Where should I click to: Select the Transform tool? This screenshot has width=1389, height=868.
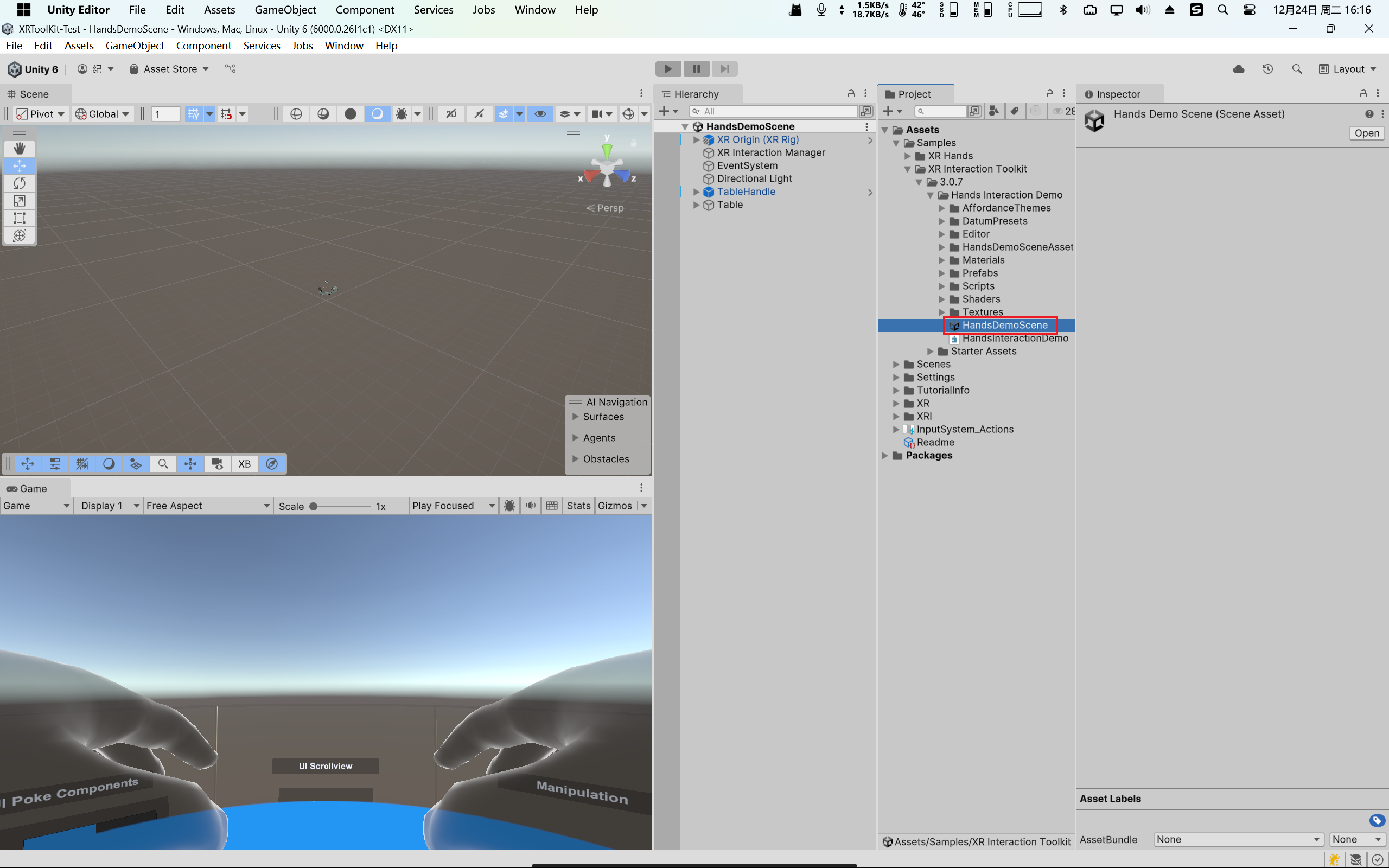pos(20,235)
